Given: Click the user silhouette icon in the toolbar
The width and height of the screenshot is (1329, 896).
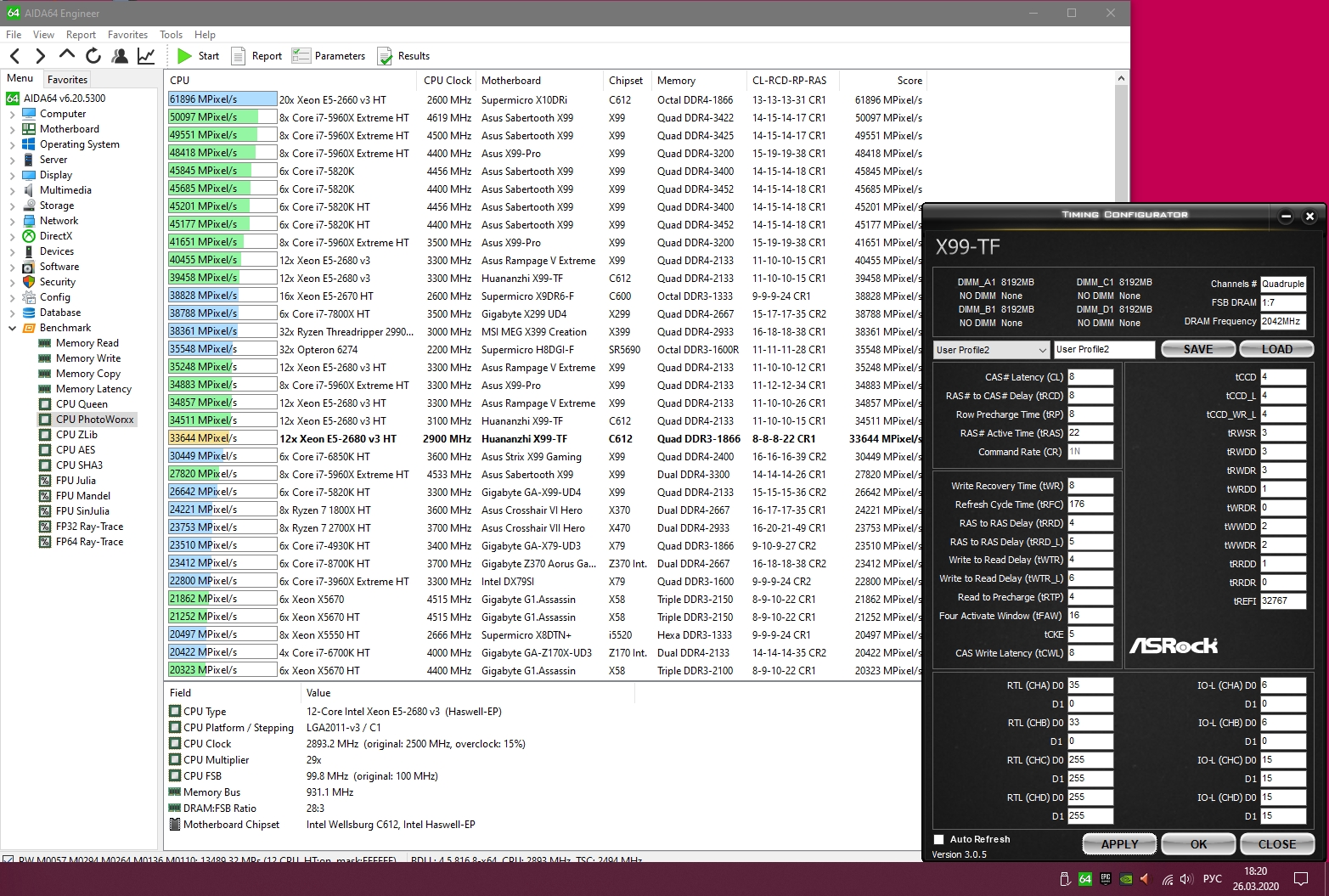Looking at the screenshot, I should pos(120,56).
